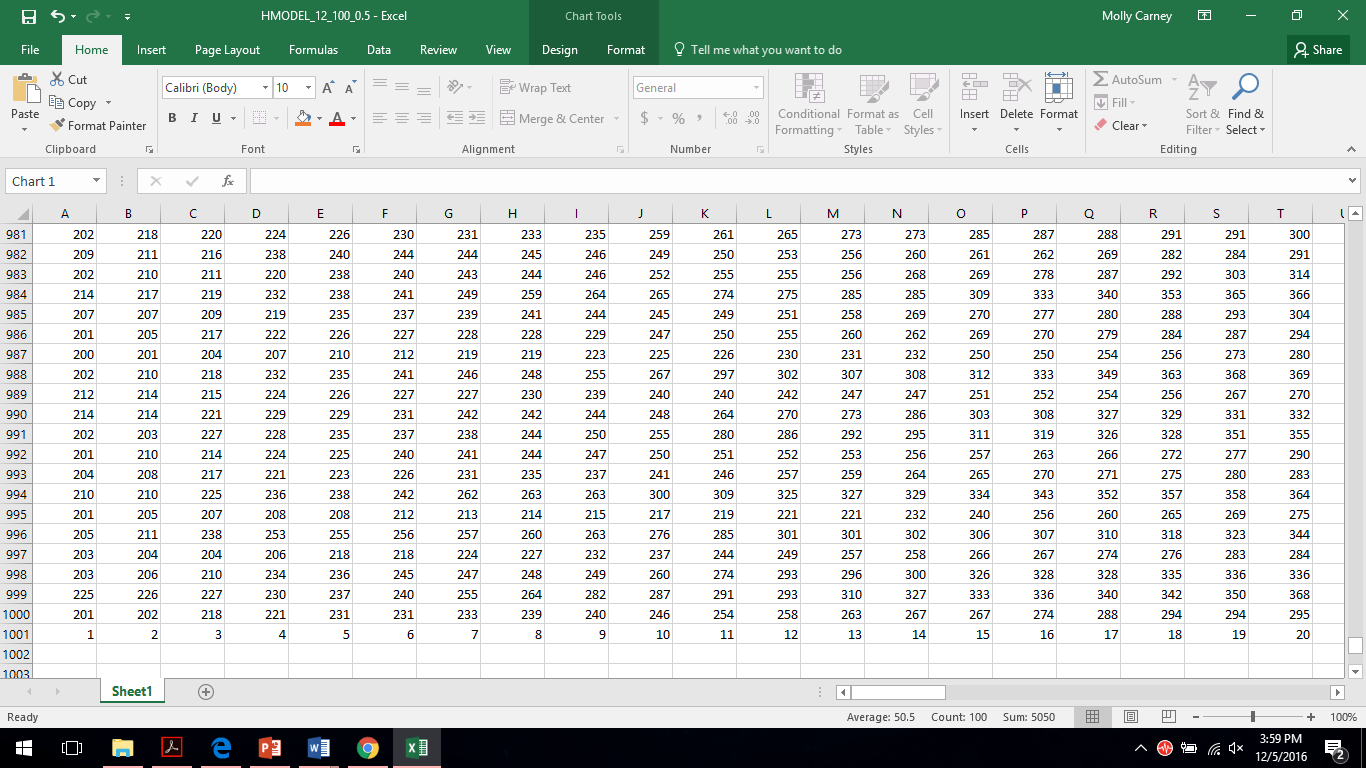Screen dimensions: 1366x768
Task: Add new sheet with plus icon
Action: [x=206, y=691]
